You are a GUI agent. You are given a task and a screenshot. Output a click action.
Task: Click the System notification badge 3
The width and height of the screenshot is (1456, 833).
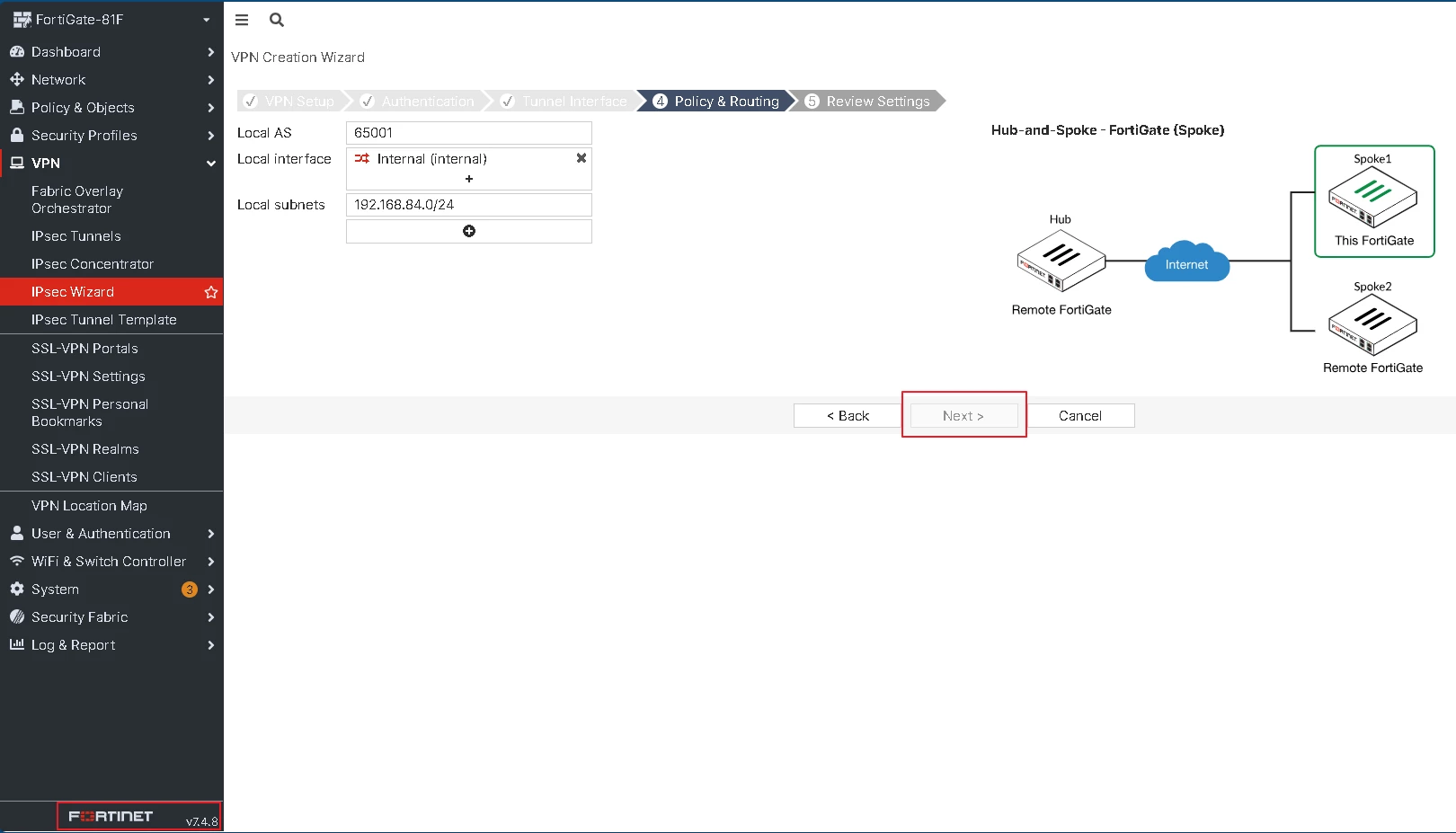pos(190,589)
